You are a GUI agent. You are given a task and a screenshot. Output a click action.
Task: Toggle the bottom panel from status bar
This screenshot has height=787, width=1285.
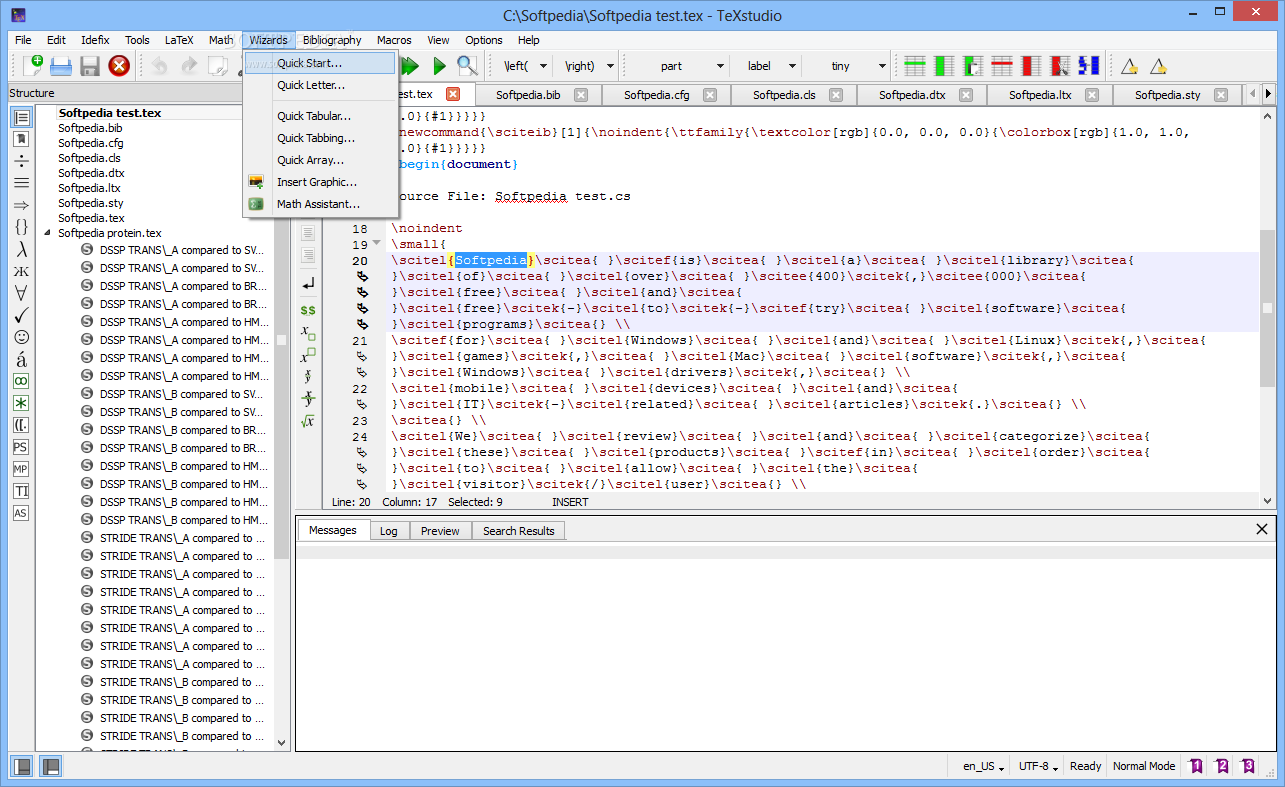(49, 766)
